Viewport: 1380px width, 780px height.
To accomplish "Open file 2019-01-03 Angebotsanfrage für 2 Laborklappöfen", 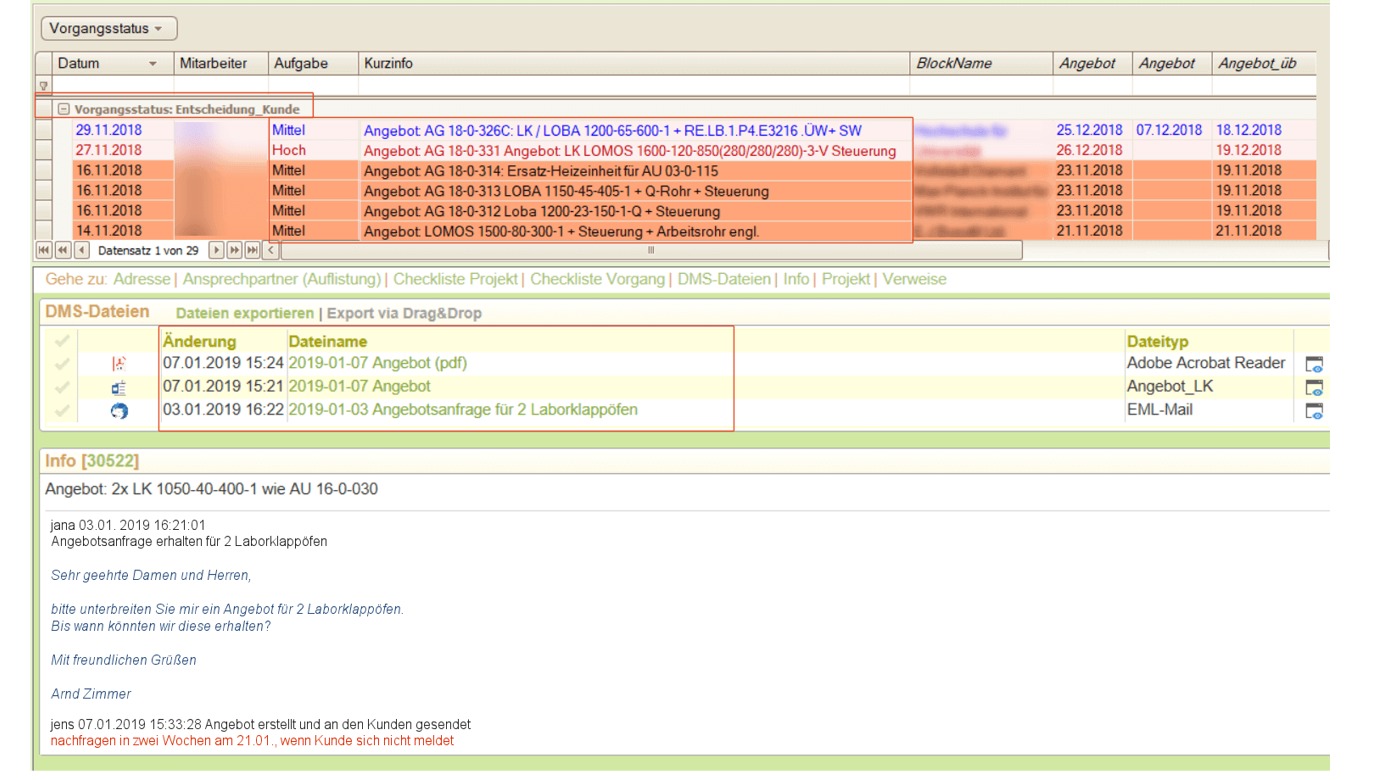I will [x=462, y=410].
